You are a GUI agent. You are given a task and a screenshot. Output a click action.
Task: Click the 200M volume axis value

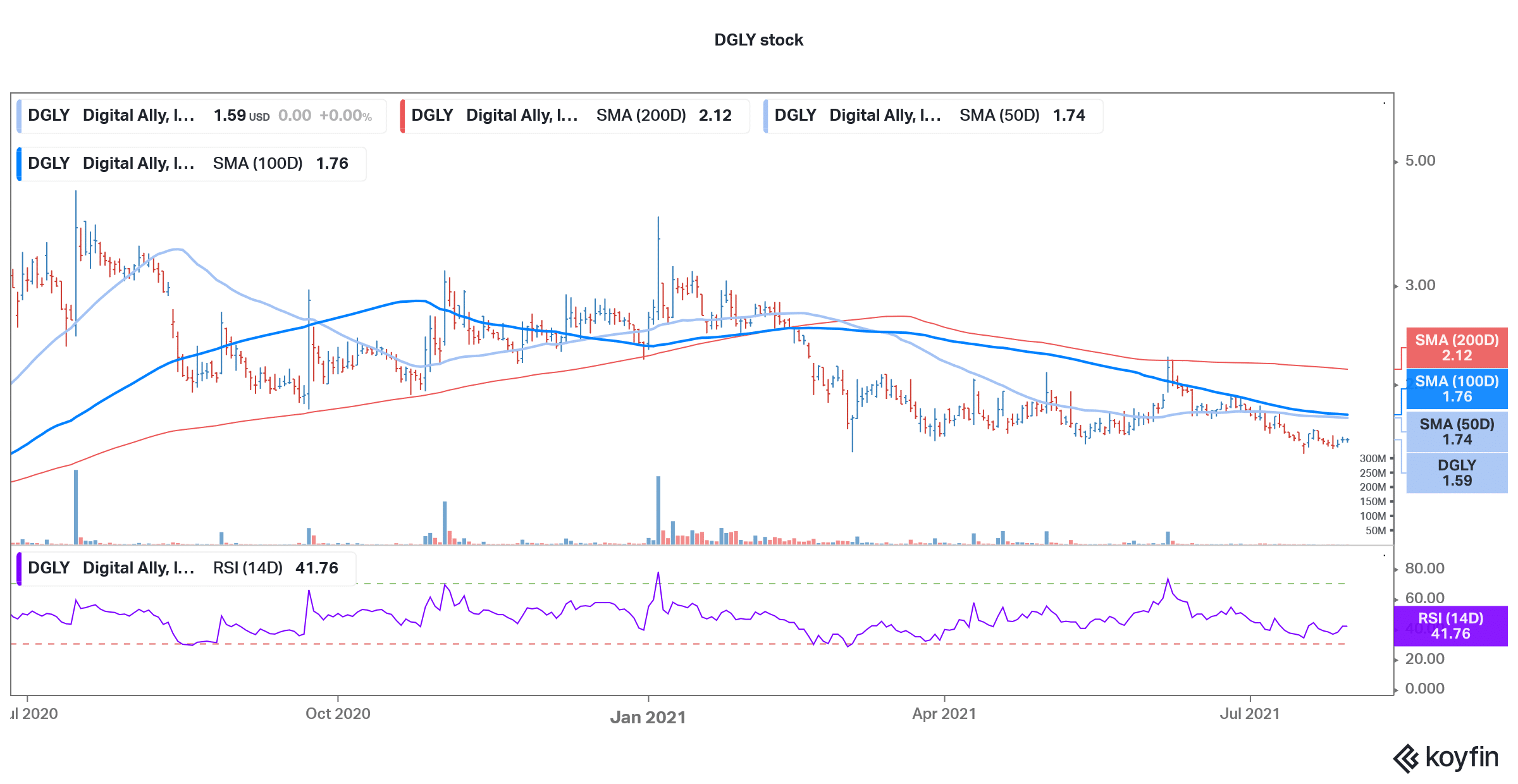1373,487
